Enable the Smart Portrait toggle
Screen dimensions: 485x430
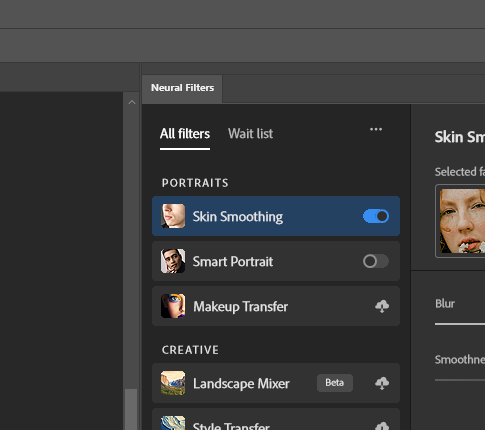click(376, 261)
